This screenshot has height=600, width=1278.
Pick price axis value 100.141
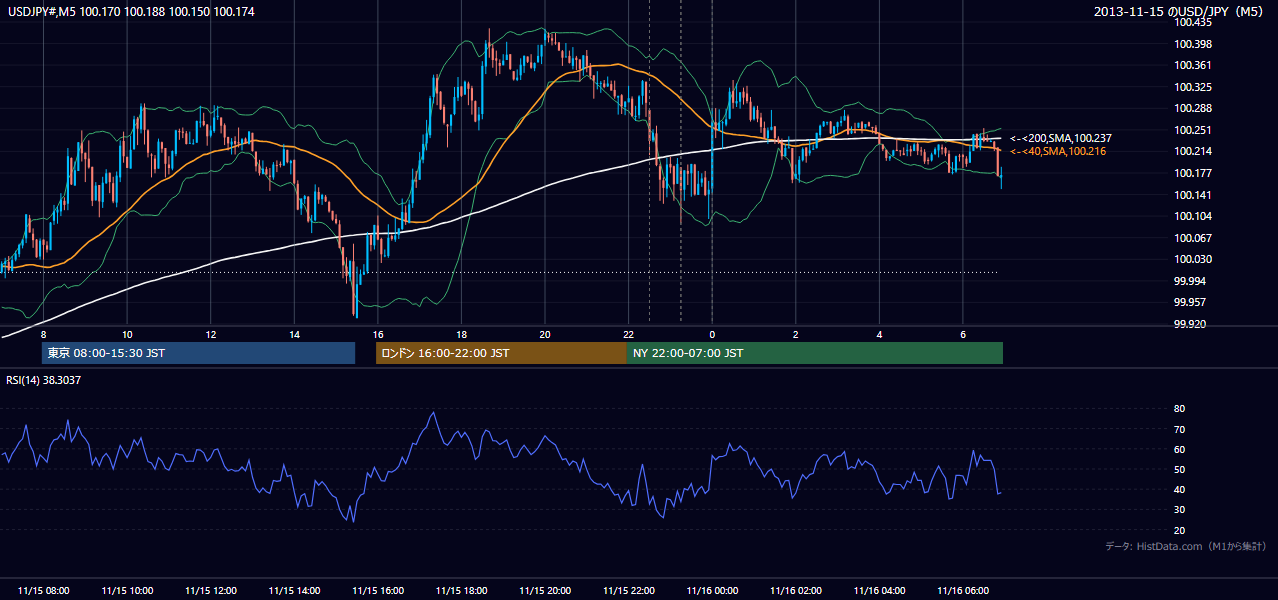(1194, 195)
